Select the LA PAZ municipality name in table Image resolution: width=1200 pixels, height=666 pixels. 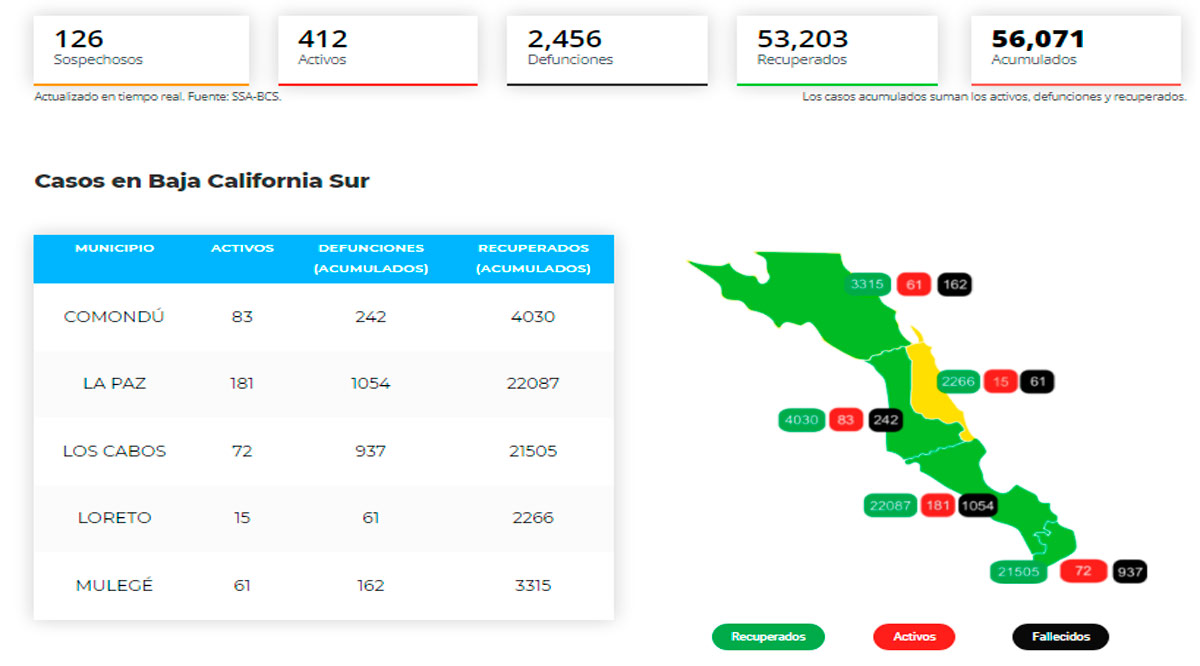click(114, 384)
